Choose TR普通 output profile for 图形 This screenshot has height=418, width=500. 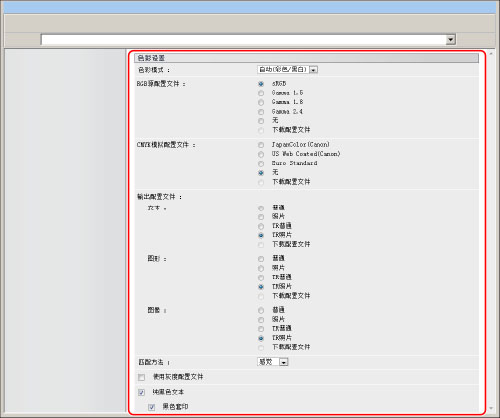261,278
